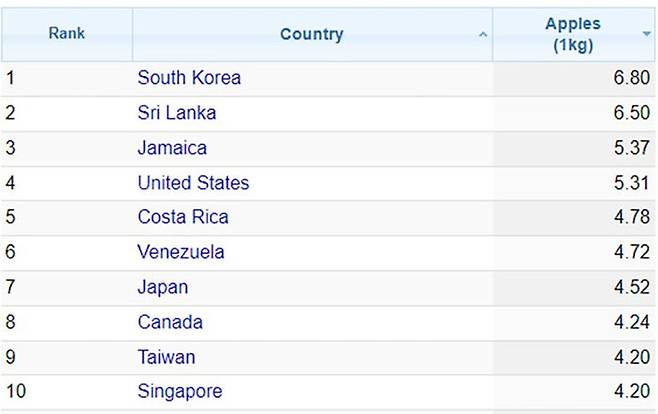This screenshot has height=414, width=658.
Task: Open the Singapore country link
Action: tap(180, 392)
